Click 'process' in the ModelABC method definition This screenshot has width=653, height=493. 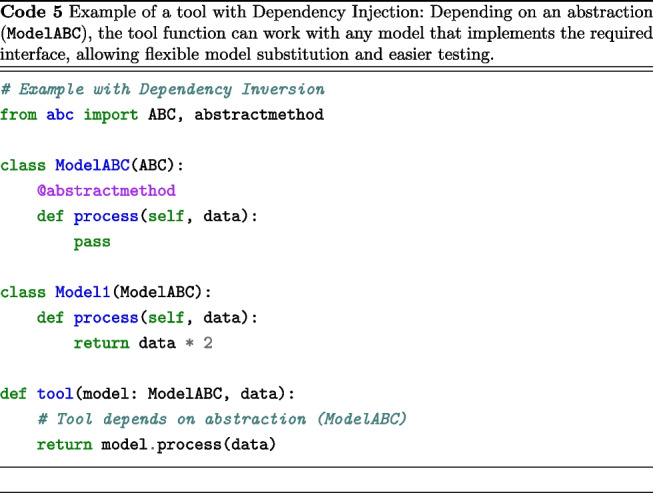(x=106, y=217)
